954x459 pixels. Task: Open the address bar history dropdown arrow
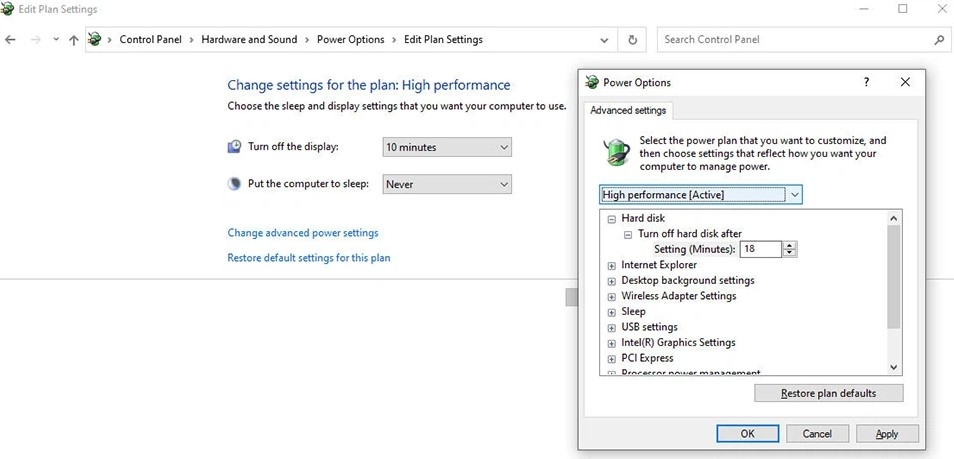(604, 40)
